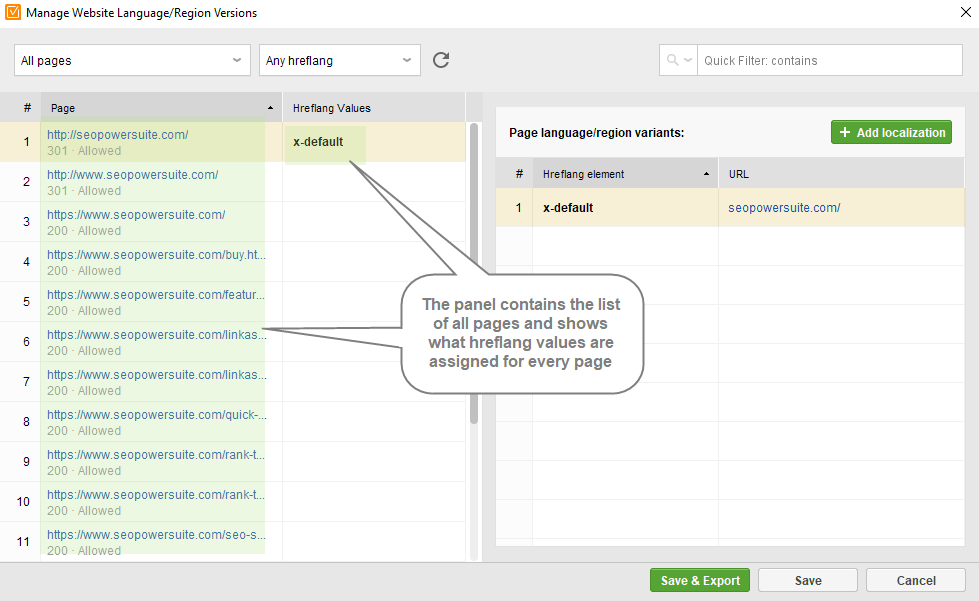Click row number 1 in the pages list

[26, 142]
